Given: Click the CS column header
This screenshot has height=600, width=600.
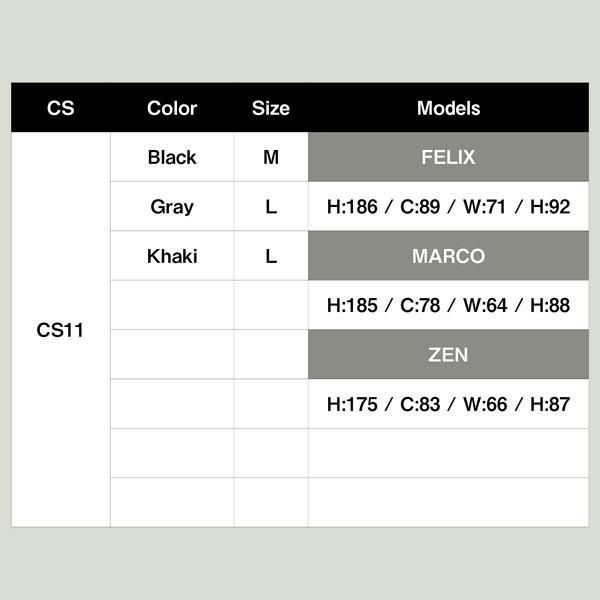Looking at the screenshot, I should (60, 108).
